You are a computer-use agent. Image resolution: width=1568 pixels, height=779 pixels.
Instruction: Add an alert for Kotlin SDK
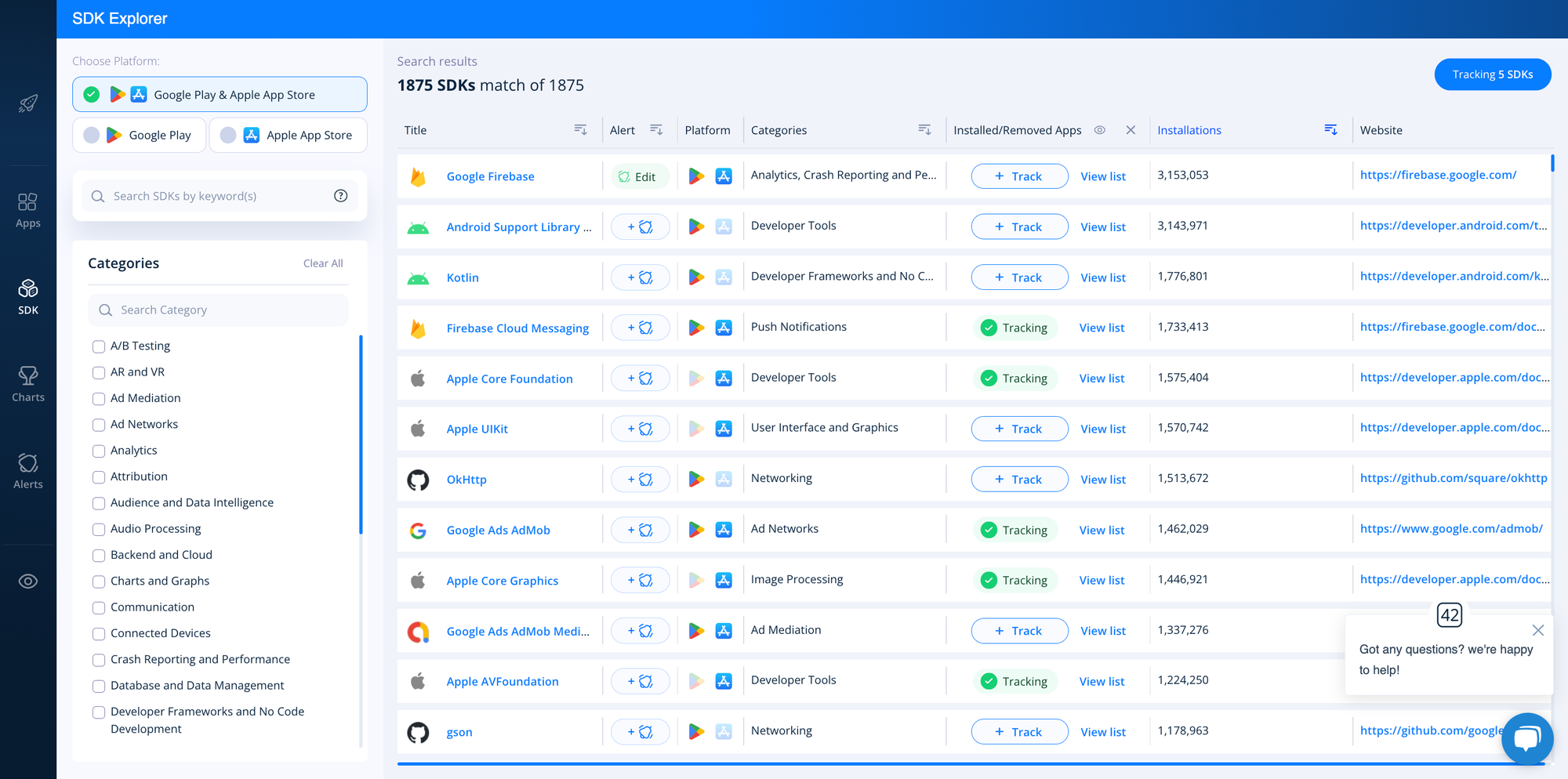click(640, 277)
